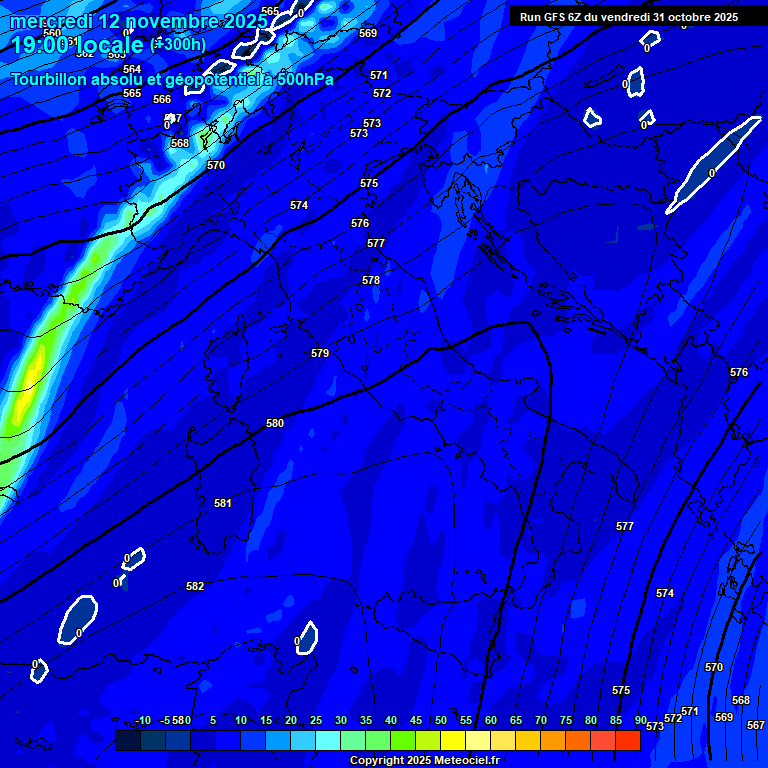Select the 580 label on the thick contour
Viewport: 768px width, 768px height.
(275, 424)
